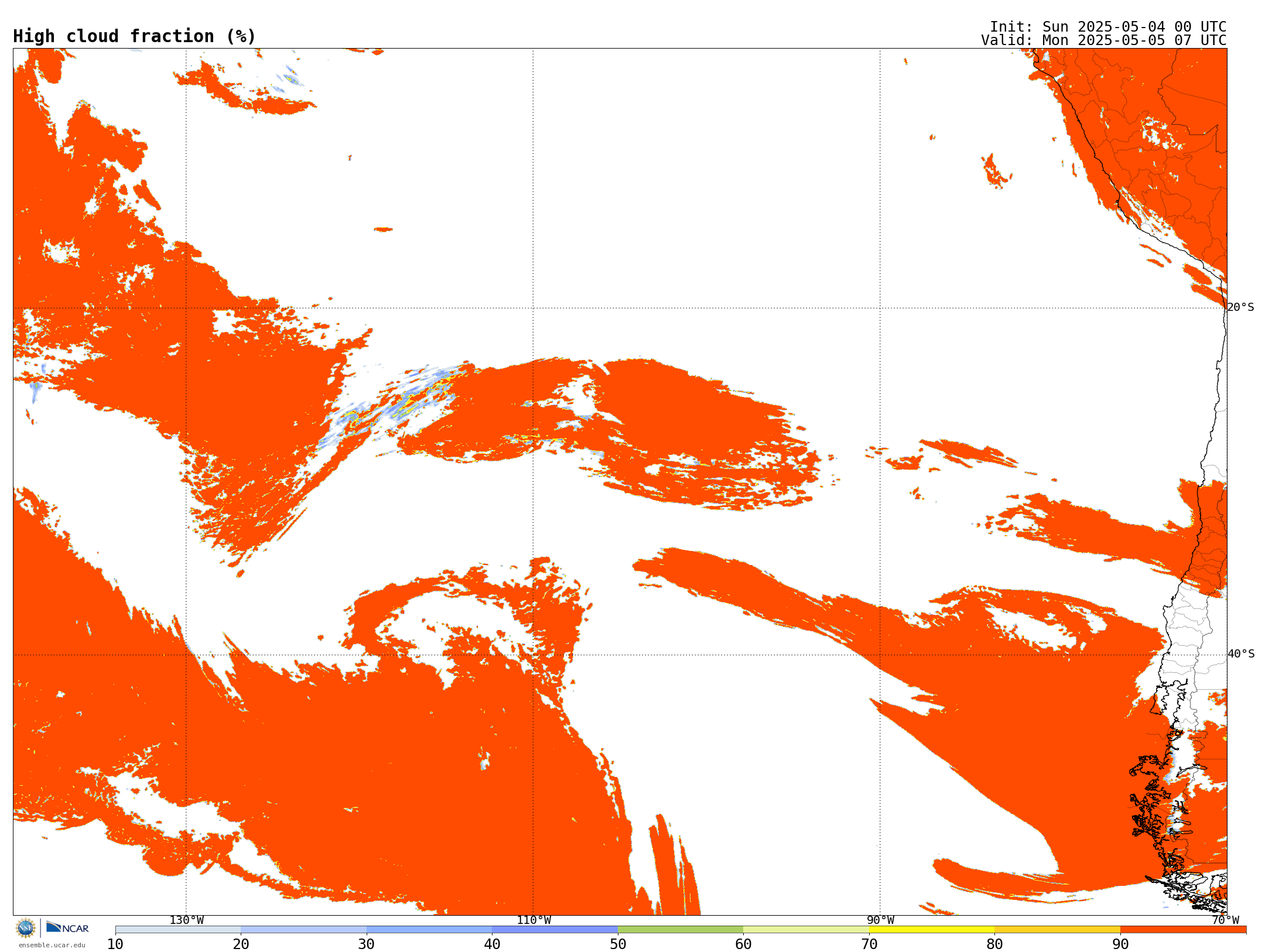
Task: Click the 110°W longitude label
Action: [x=534, y=920]
